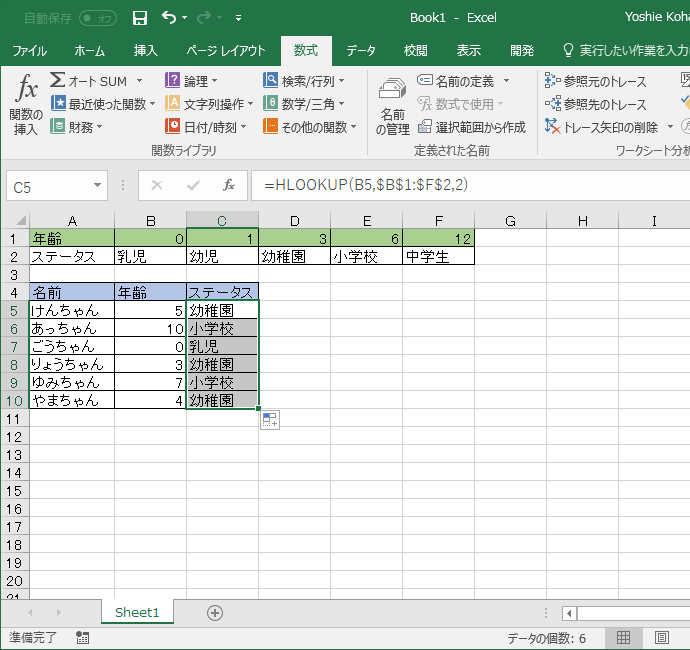690x650 pixels.
Task: Add a new sheet with the plus icon
Action: pos(215,613)
